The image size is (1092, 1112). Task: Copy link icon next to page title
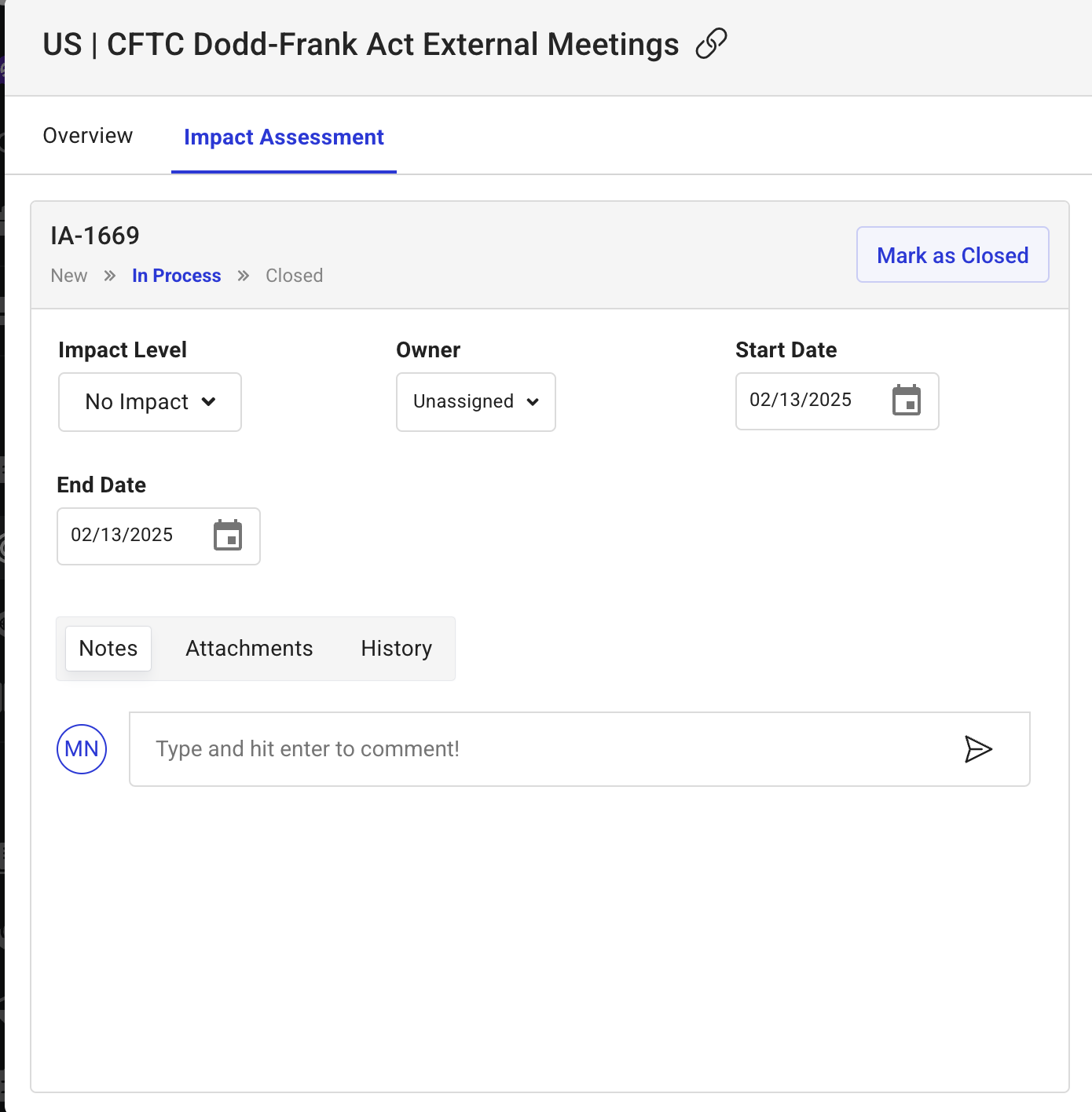[711, 44]
